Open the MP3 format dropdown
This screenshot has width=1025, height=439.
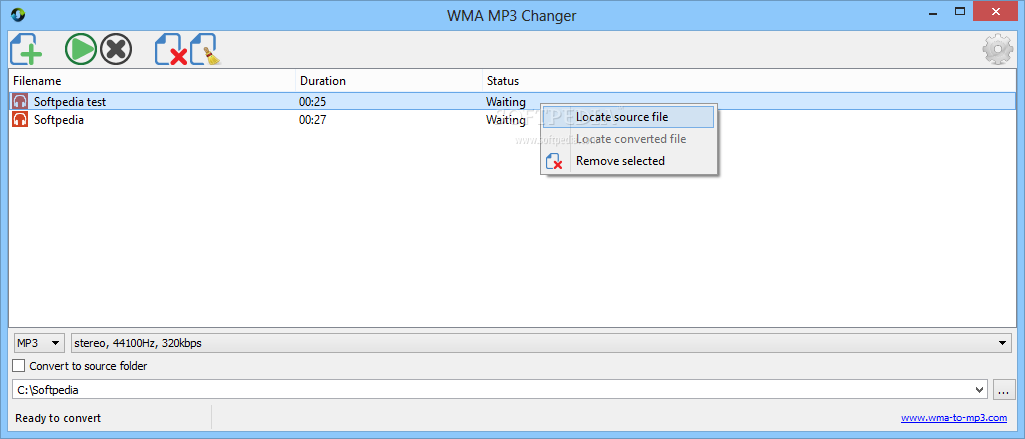coord(39,343)
